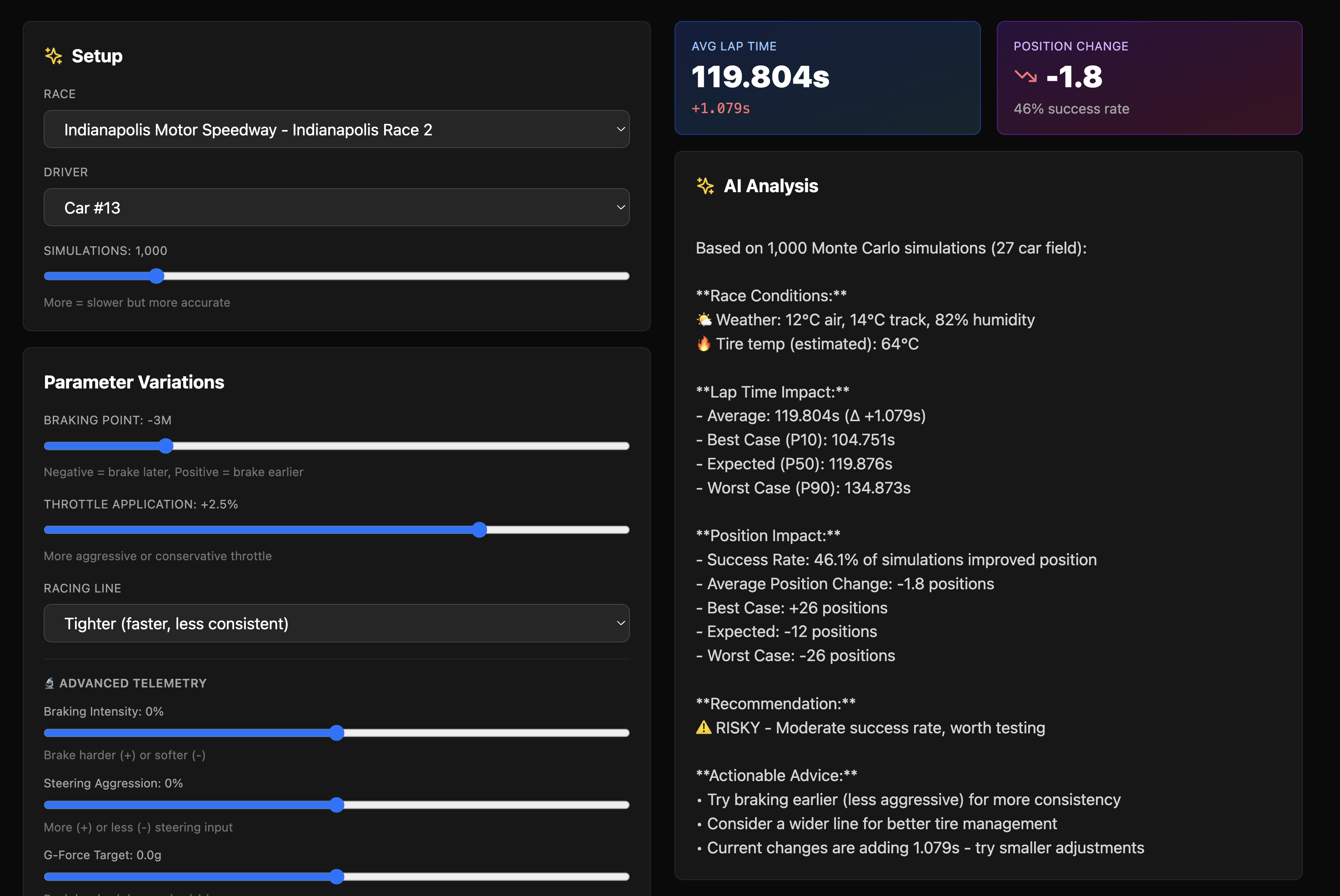Click the G-Force Target slider thumb
Viewport: 1340px width, 896px height.
tap(337, 876)
